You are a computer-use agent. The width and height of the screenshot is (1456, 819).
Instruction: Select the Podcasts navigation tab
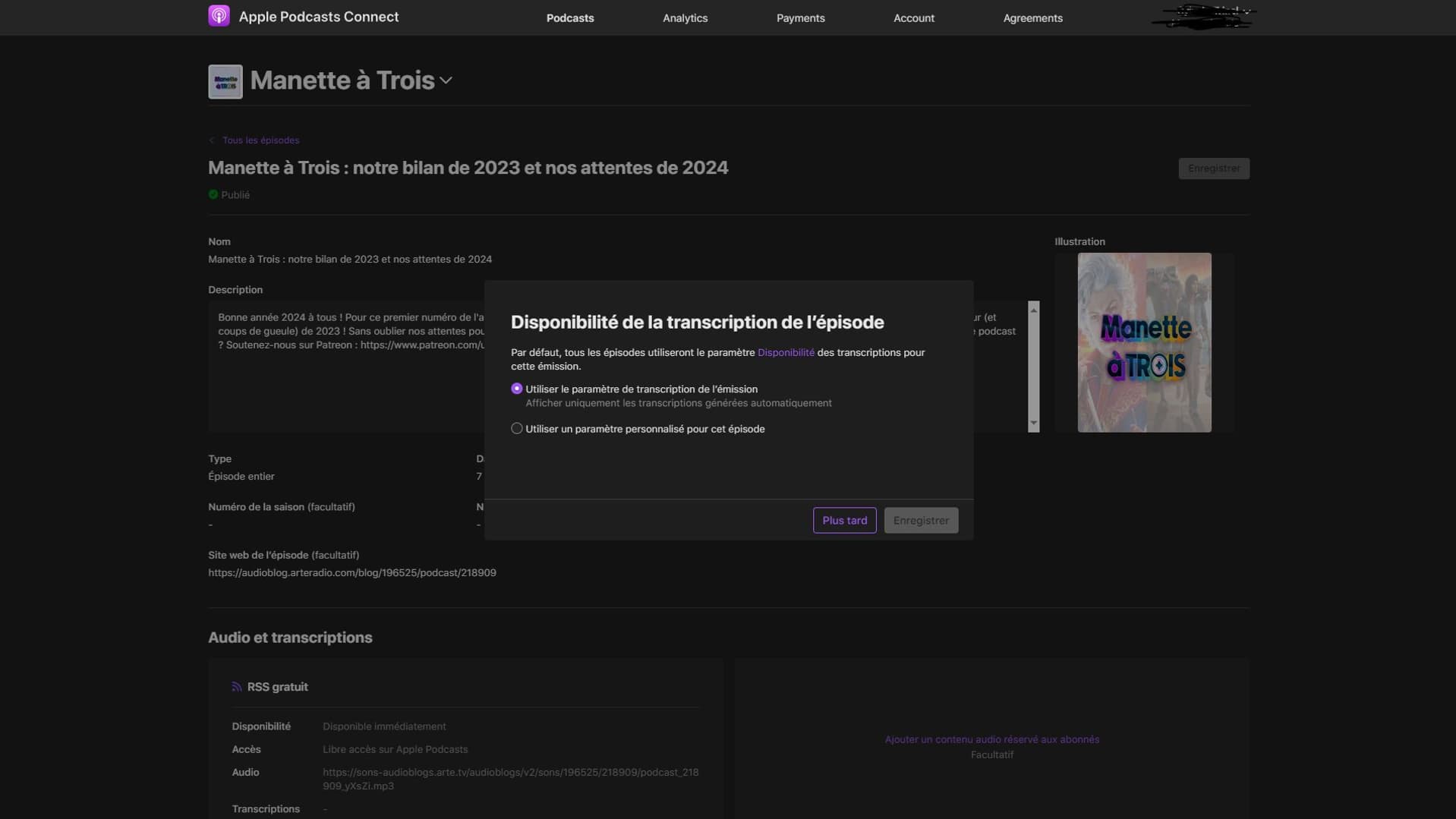(570, 18)
